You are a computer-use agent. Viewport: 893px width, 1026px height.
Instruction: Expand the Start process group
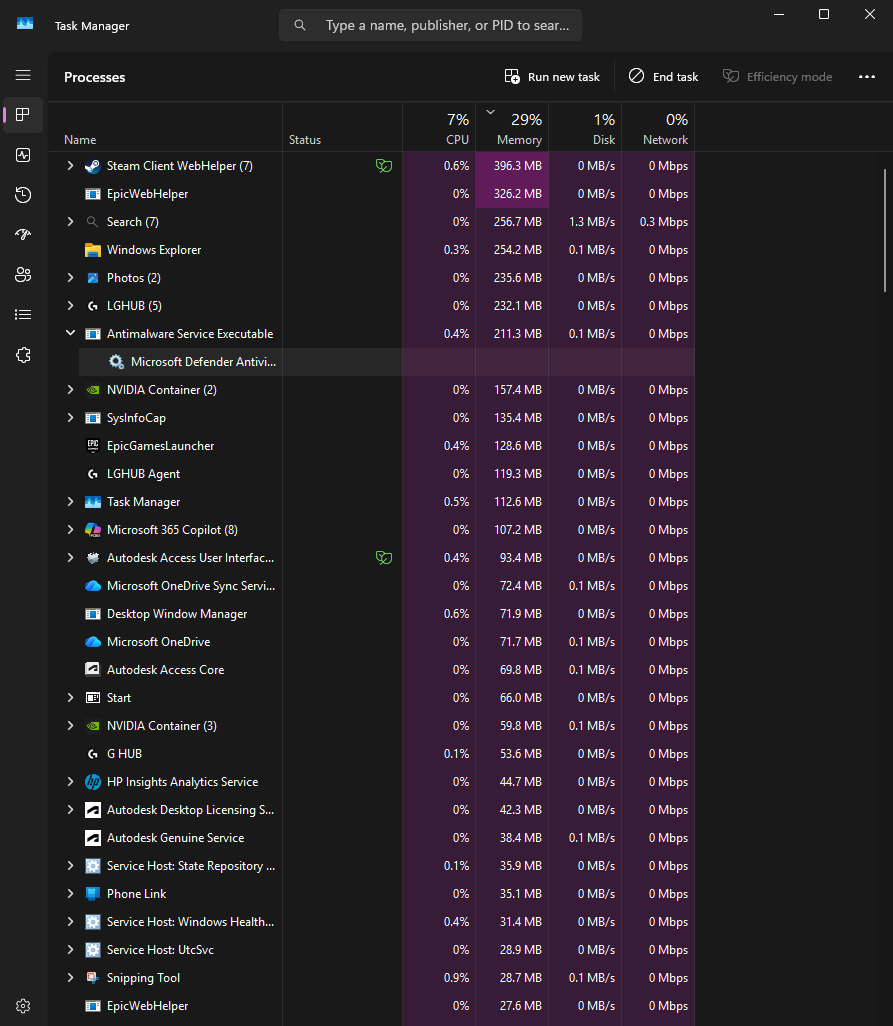click(70, 698)
